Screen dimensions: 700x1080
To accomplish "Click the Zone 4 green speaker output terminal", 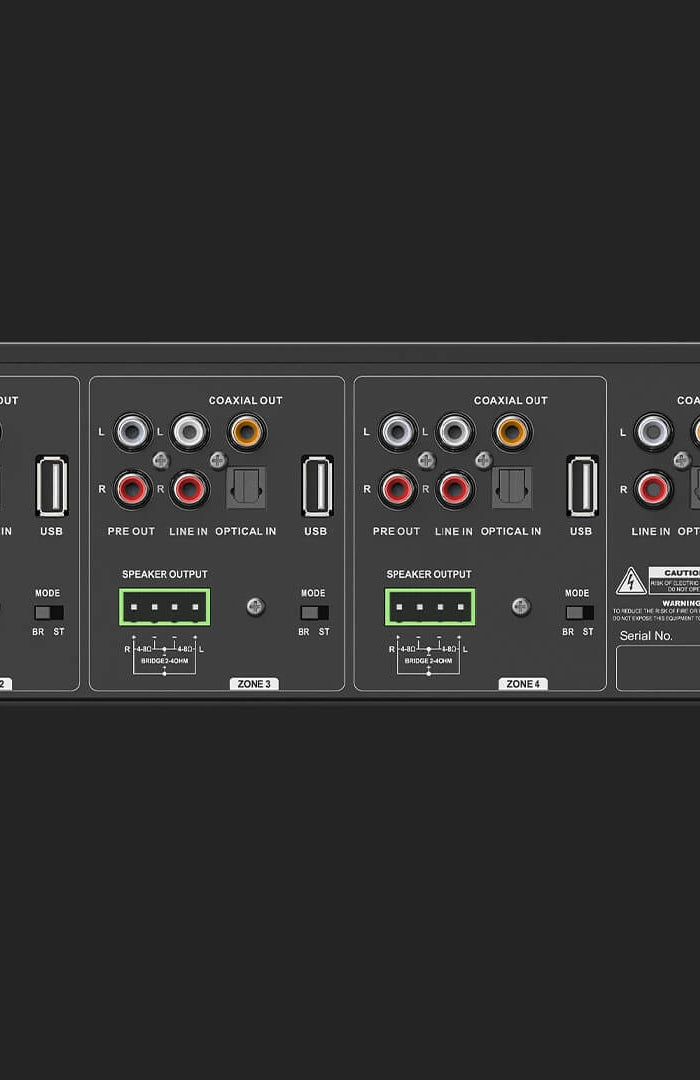I will pos(430,607).
